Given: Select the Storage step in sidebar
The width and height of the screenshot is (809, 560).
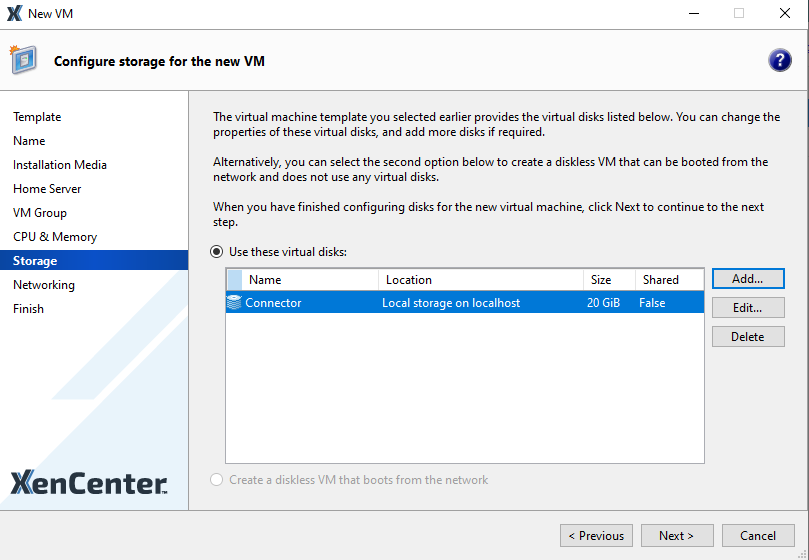Looking at the screenshot, I should pos(94,260).
